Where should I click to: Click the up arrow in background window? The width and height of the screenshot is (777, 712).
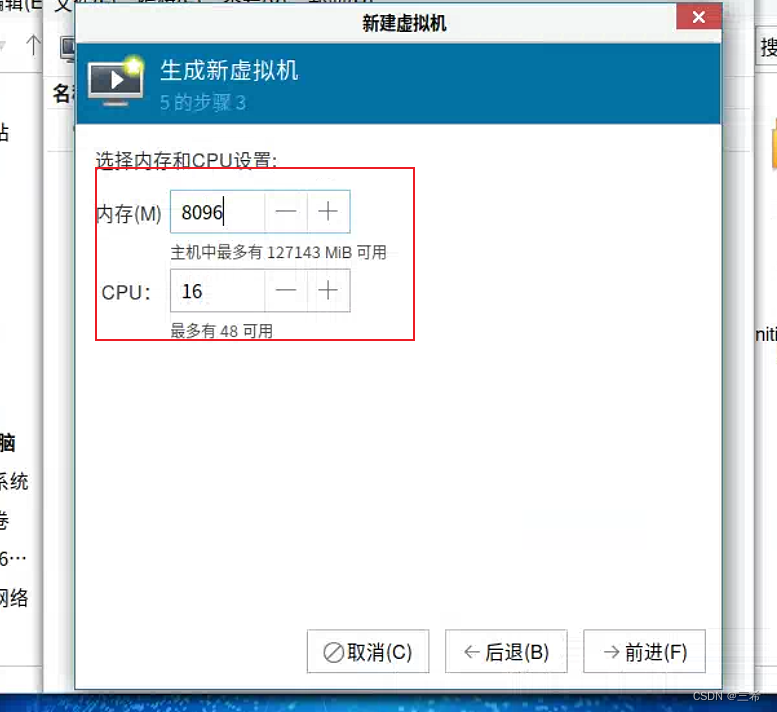[x=33, y=45]
